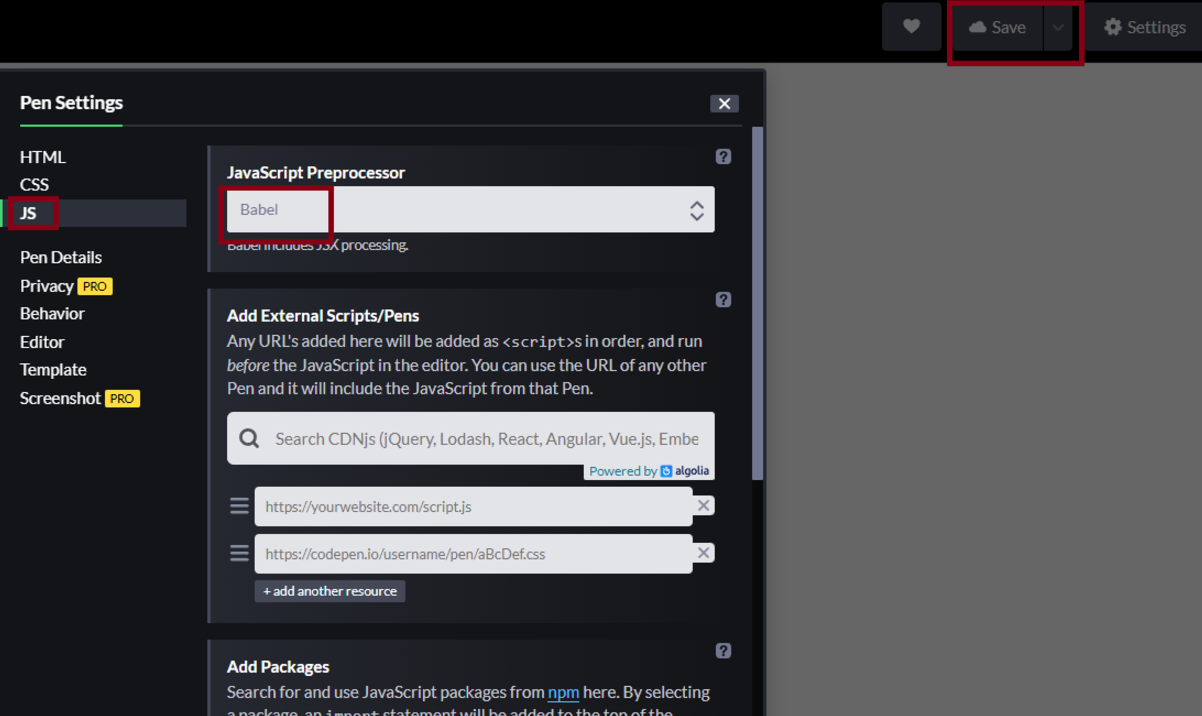The height and width of the screenshot is (716, 1202).
Task: Remove the first external script resource
Action: click(704, 506)
